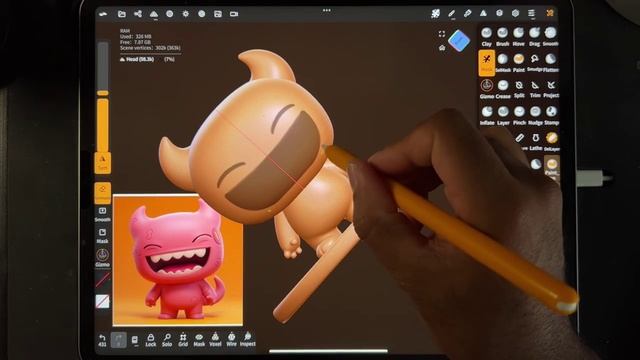The width and height of the screenshot is (640, 360).
Task: Toggle the orange button below Sym
Action: 102,193
